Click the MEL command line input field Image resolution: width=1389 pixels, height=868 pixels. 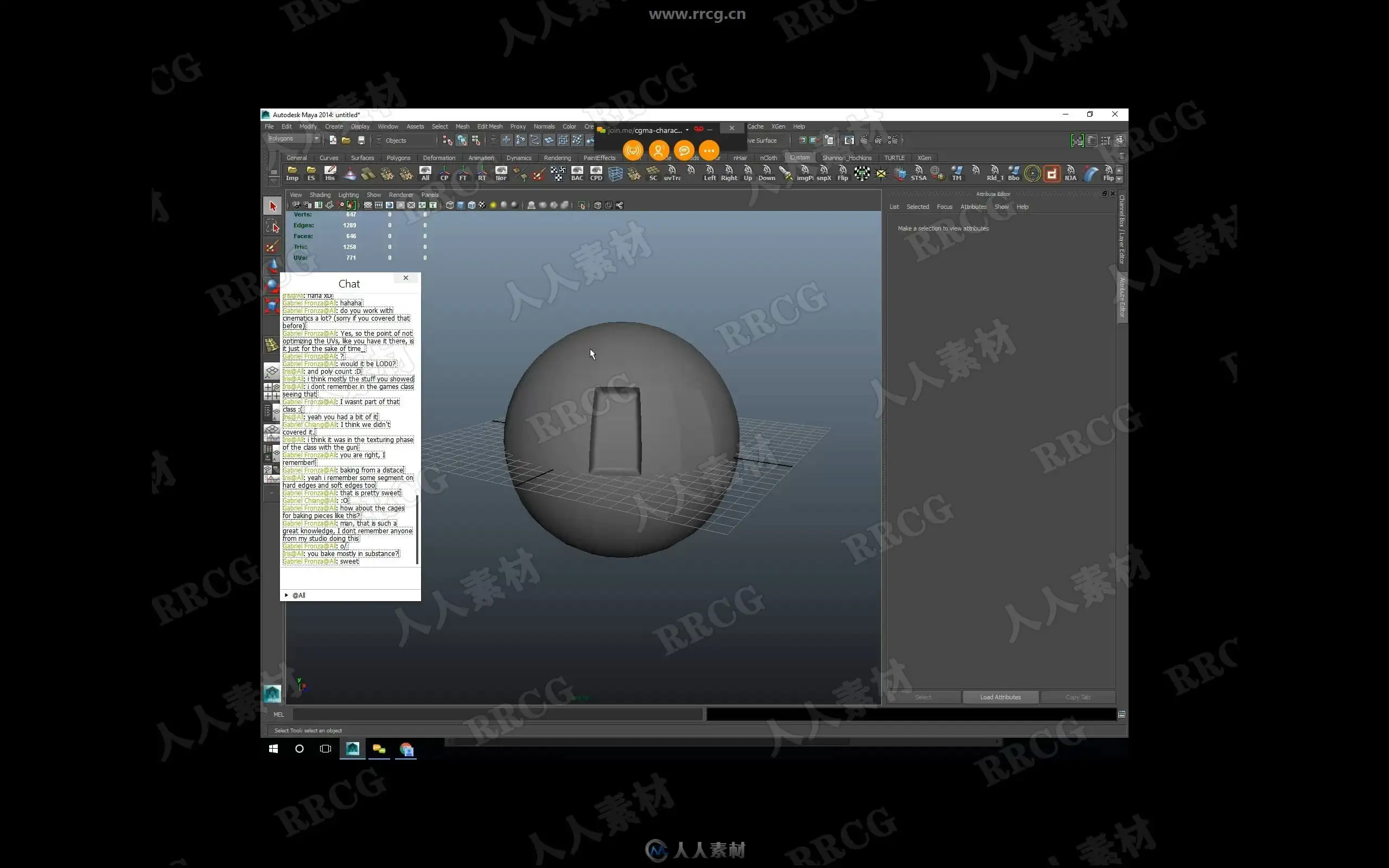tap(497, 714)
